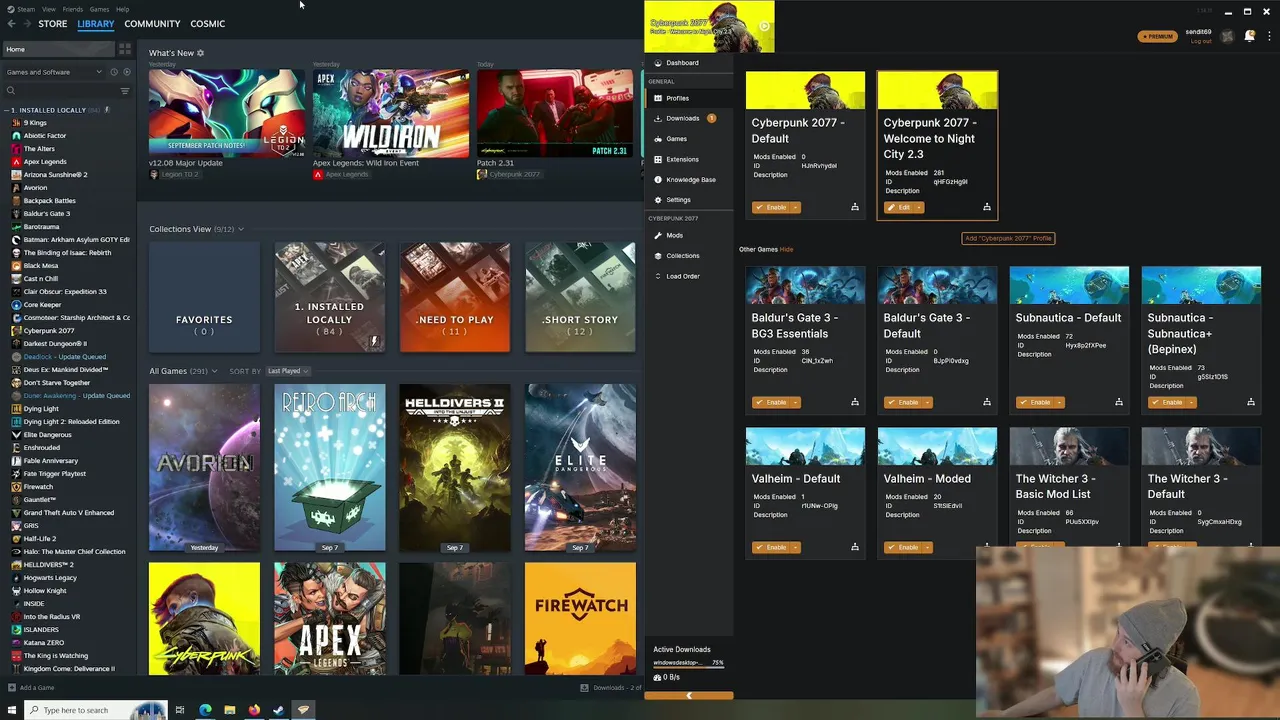Open Downloads in Vortex sidebar

click(689, 118)
